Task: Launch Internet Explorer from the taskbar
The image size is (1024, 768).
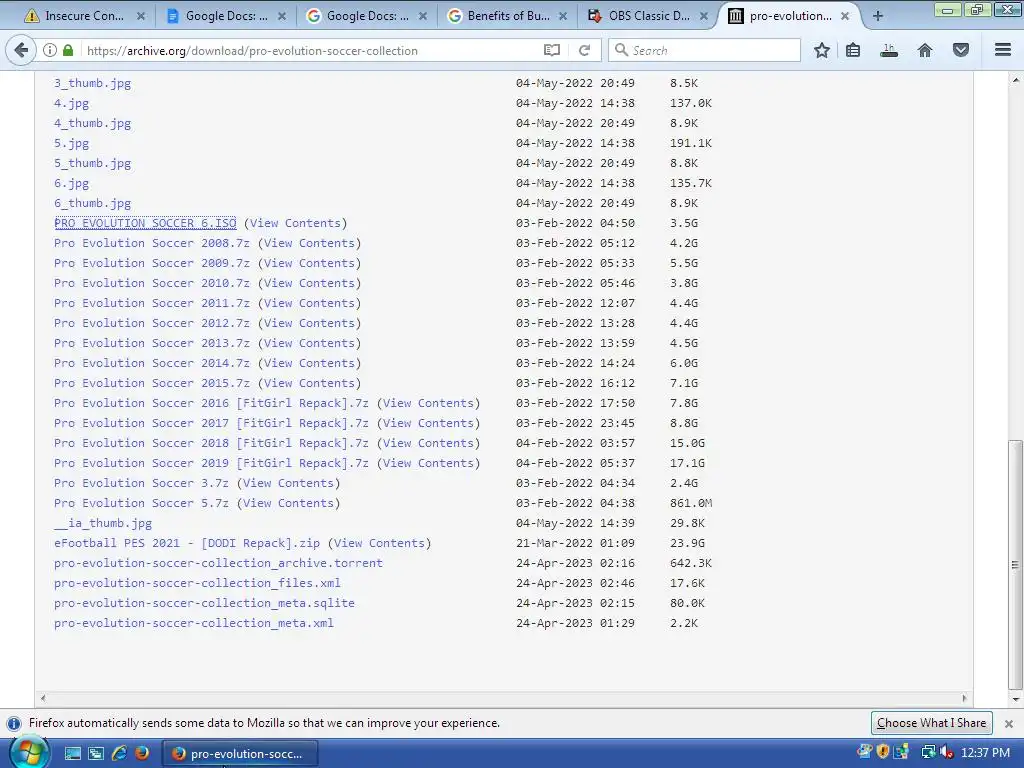Action: click(x=119, y=753)
